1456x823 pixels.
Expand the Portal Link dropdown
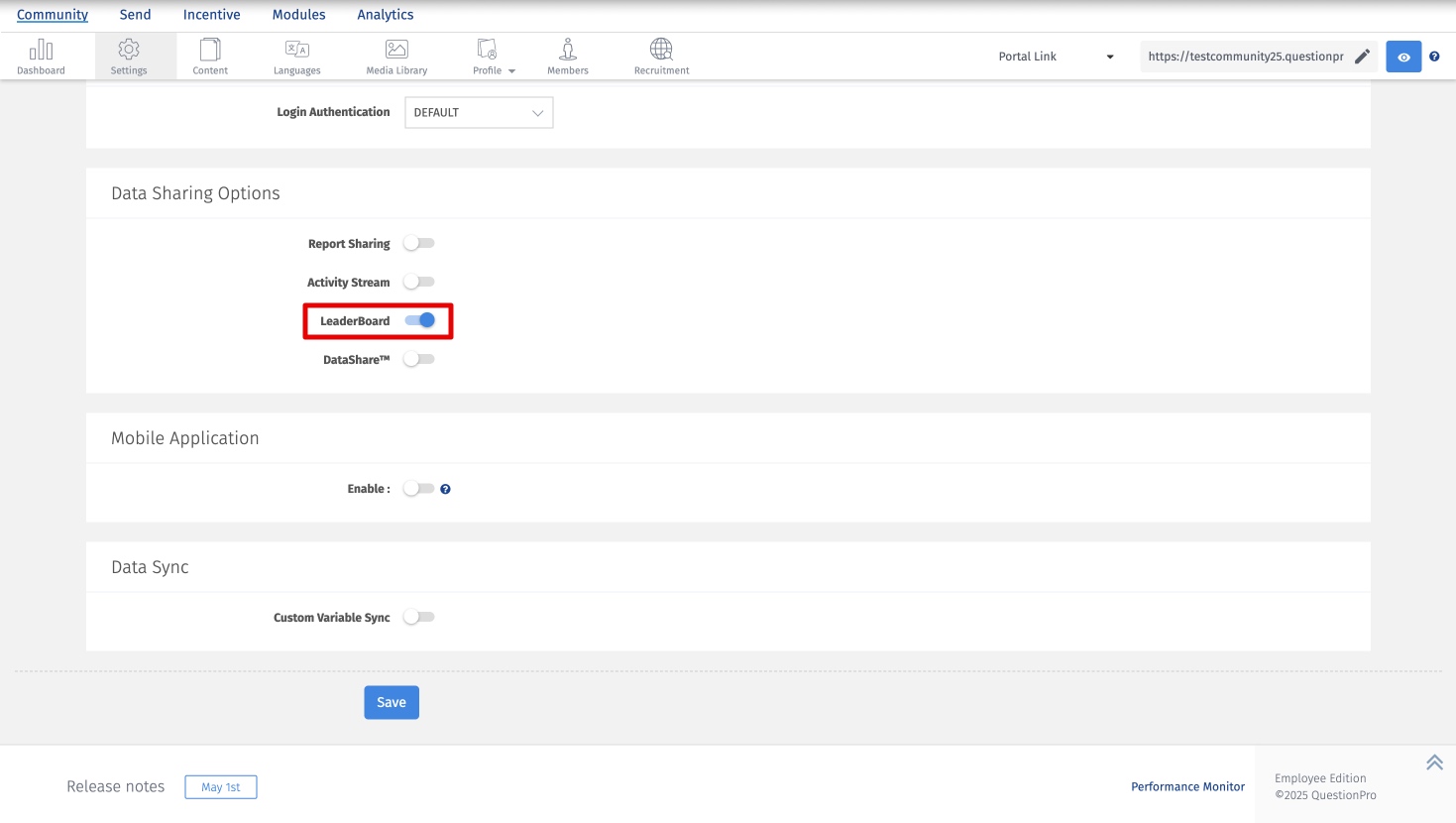pyautogui.click(x=1057, y=57)
